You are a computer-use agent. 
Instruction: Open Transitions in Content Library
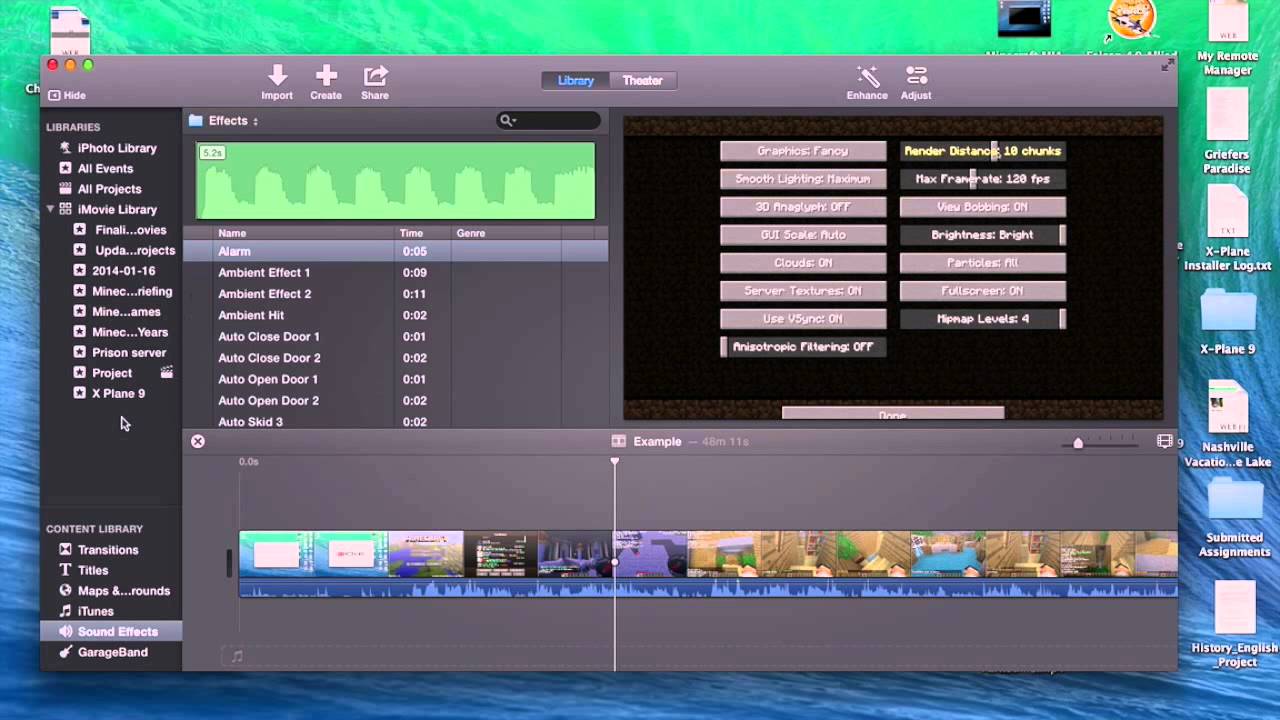click(108, 550)
